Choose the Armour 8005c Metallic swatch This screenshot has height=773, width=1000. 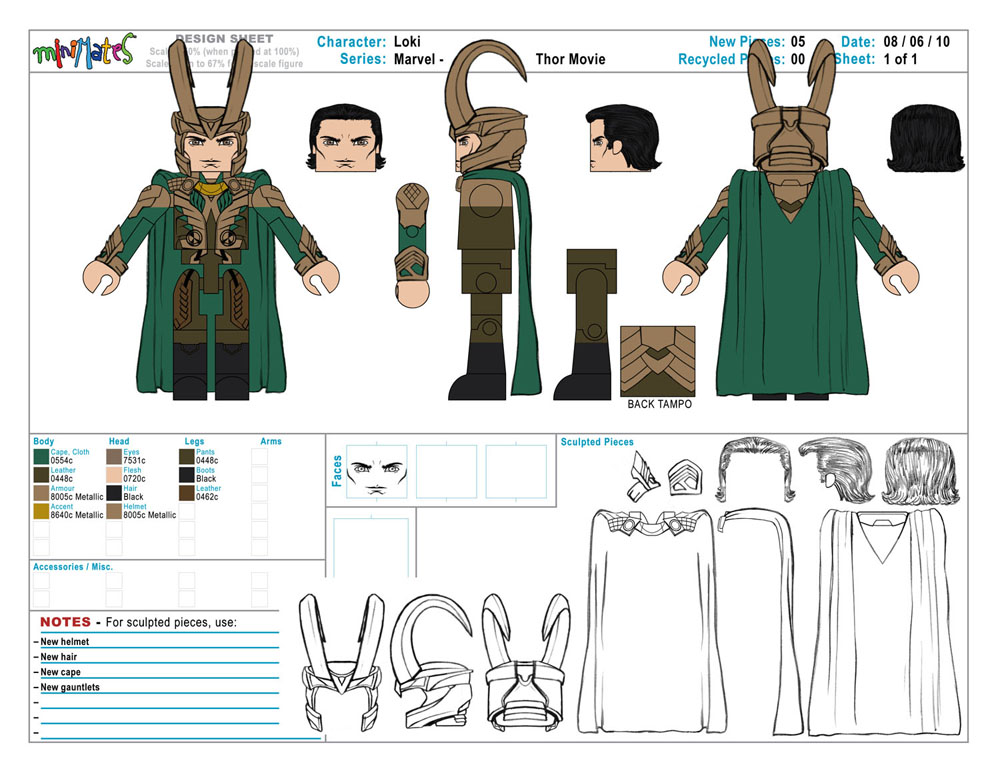(x=41, y=492)
